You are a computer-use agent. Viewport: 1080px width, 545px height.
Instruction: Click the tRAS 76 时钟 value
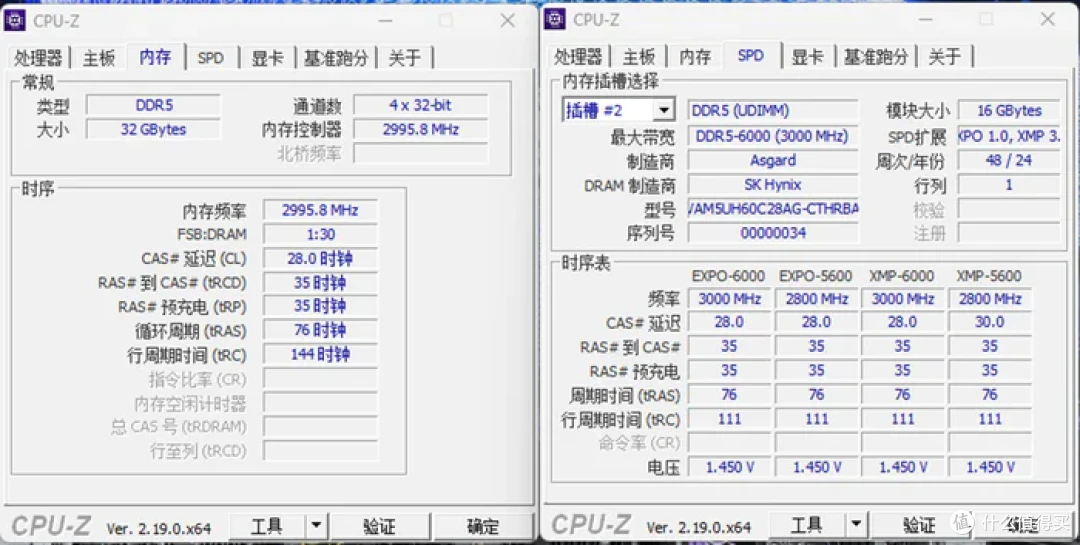[320, 330]
